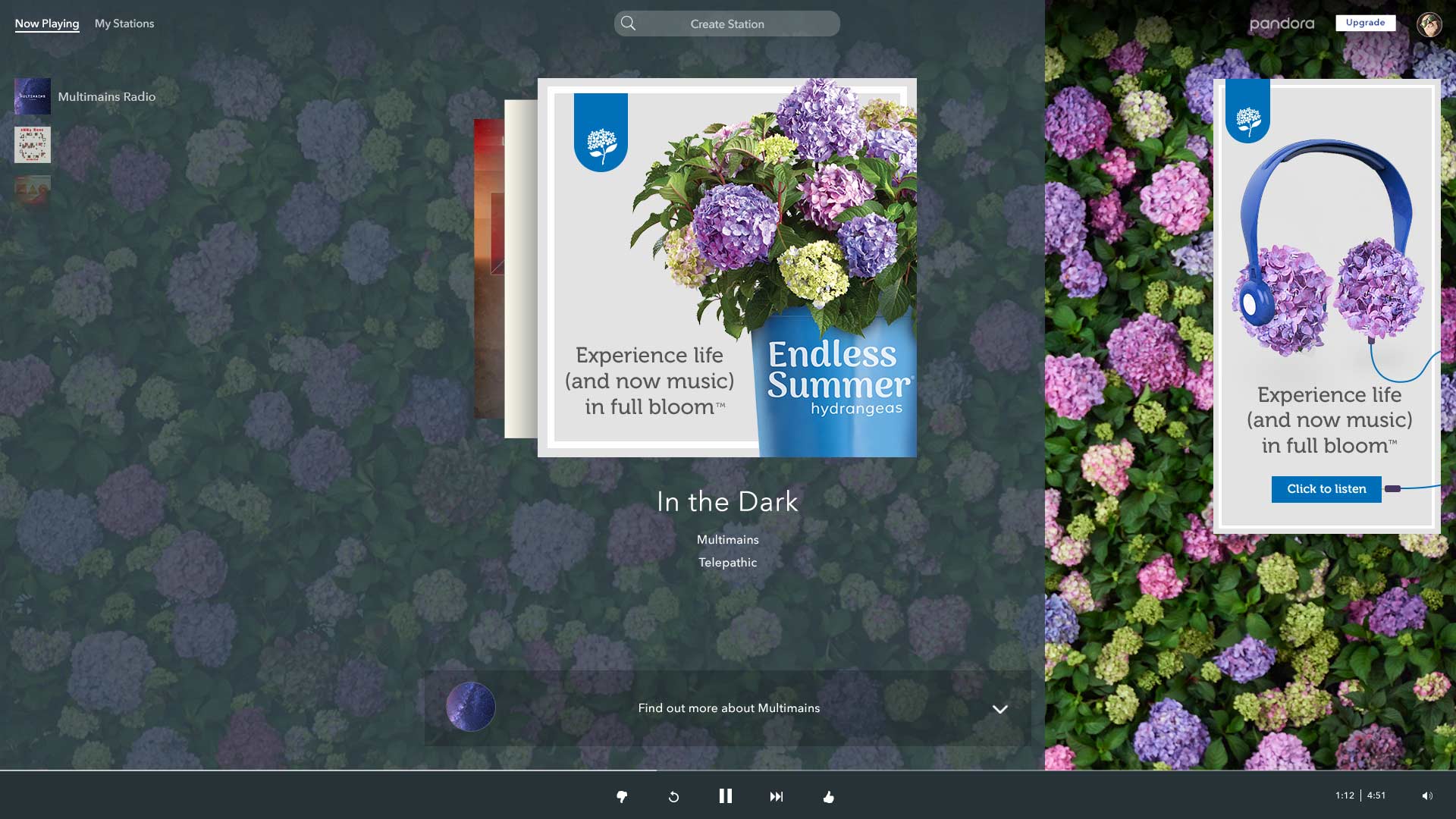Open the user profile avatar
1456x819 pixels.
1429,24
